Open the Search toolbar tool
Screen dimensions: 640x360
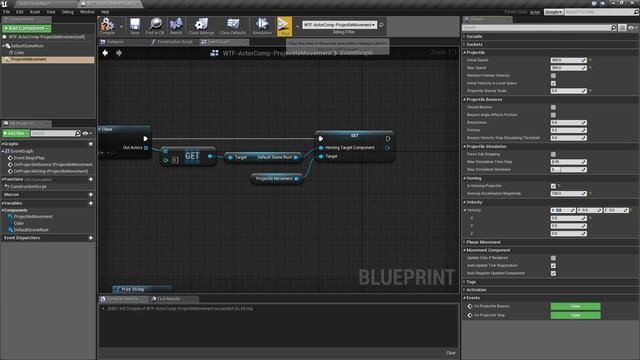click(x=176, y=26)
